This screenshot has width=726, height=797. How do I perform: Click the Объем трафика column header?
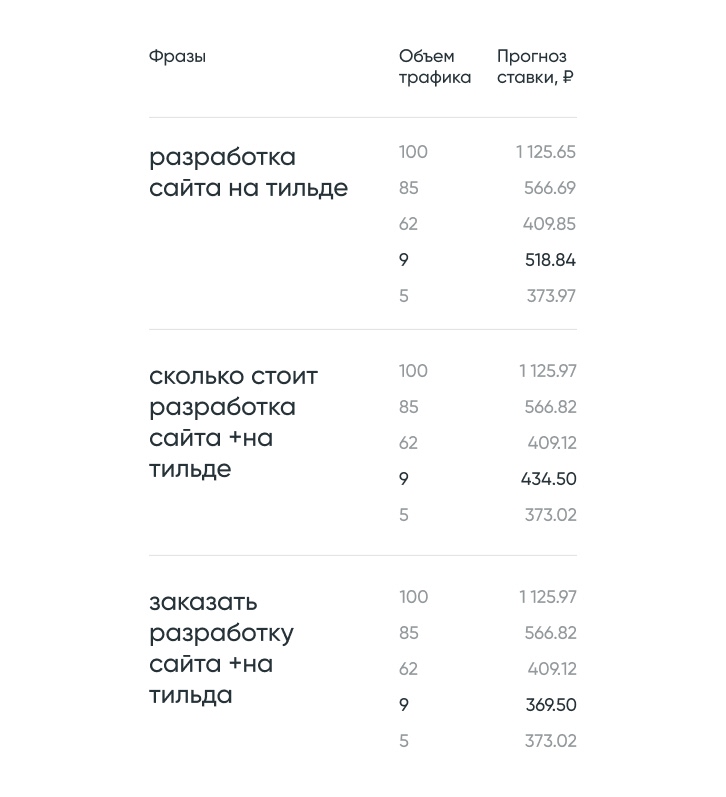tap(435, 67)
